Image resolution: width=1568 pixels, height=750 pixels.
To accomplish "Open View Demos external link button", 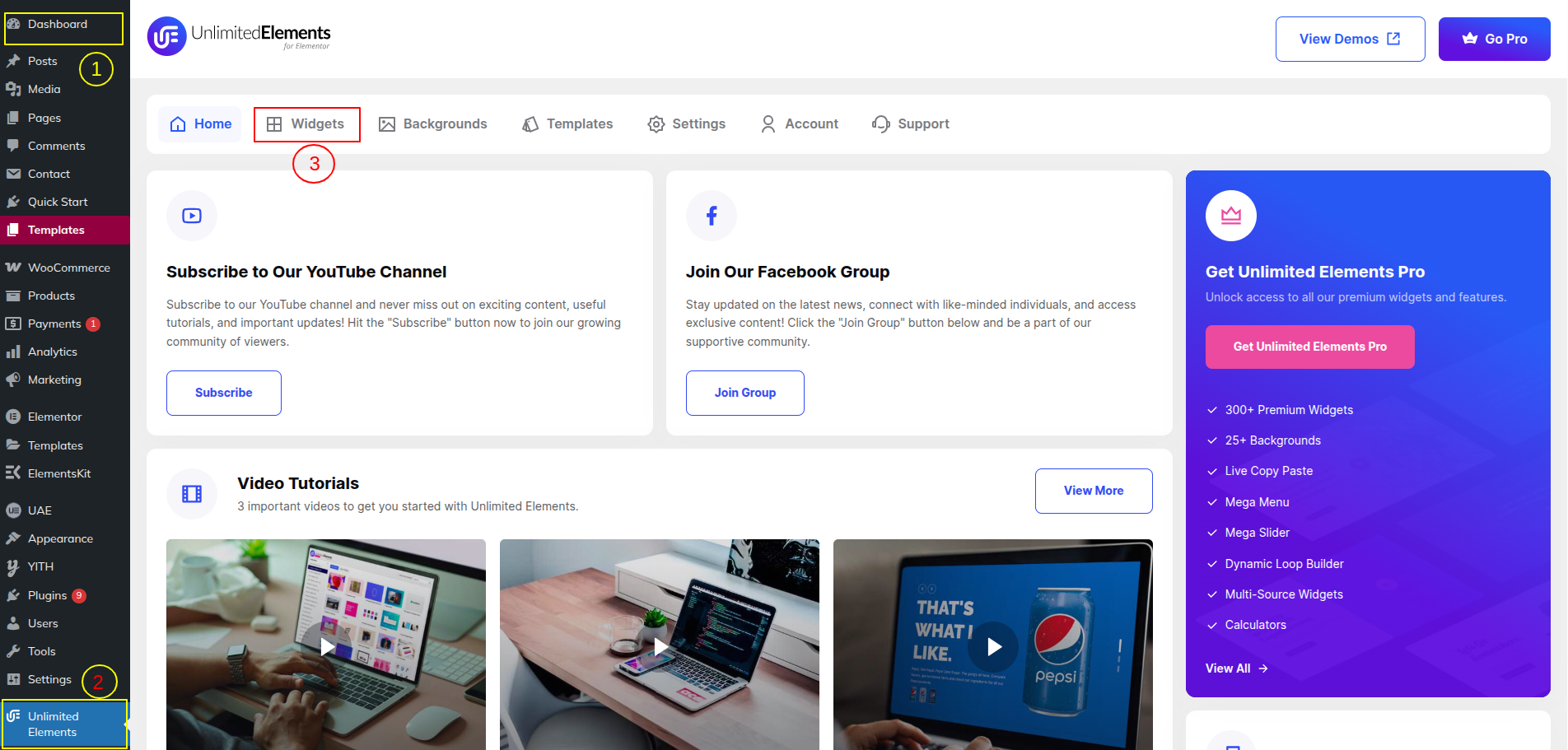I will [1351, 39].
